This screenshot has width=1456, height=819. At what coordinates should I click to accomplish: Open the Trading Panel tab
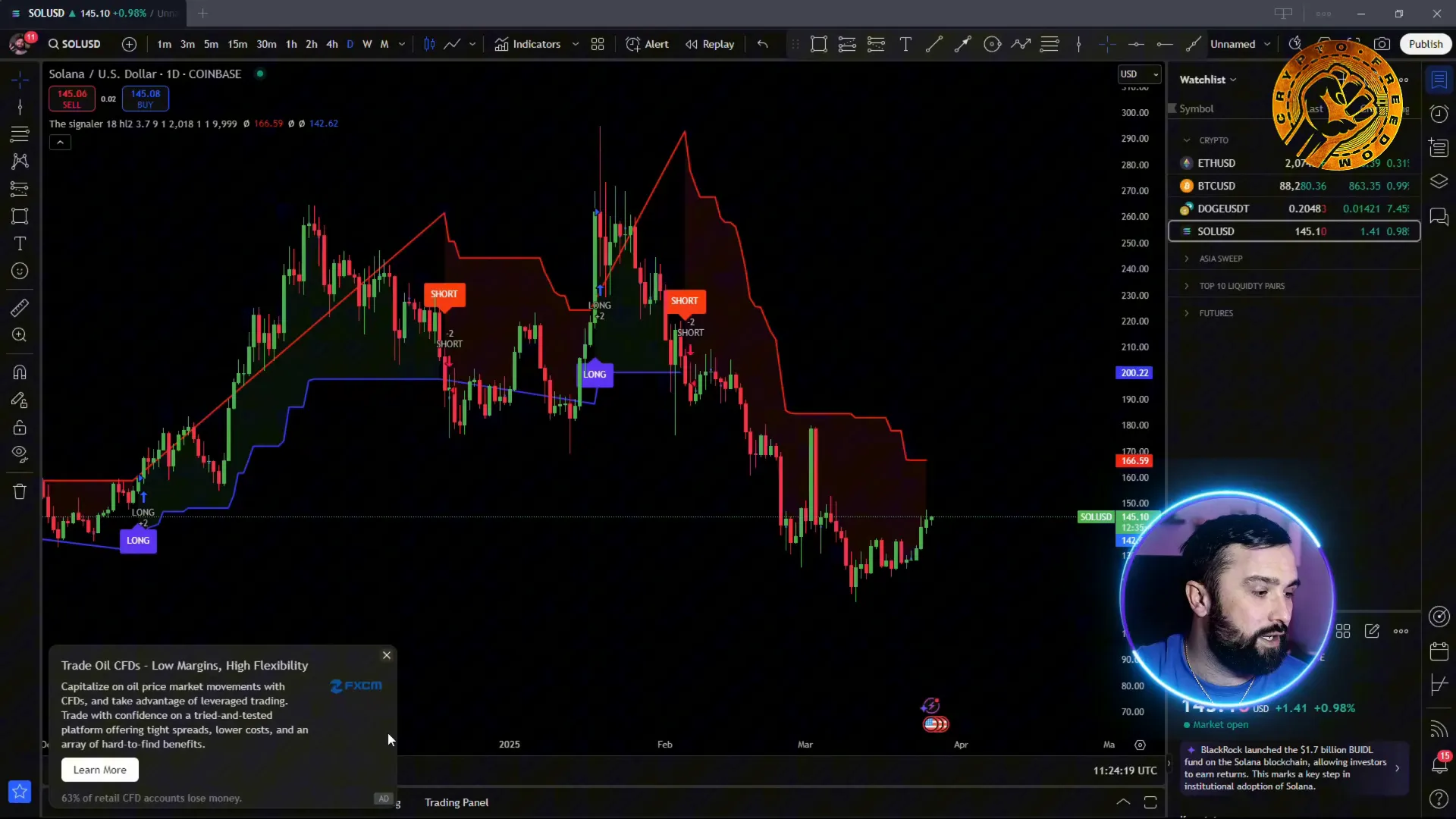pos(457,802)
